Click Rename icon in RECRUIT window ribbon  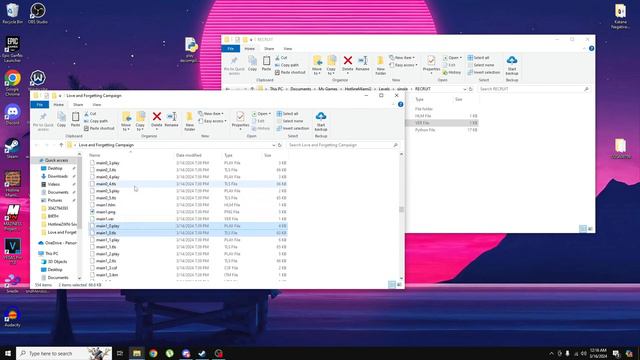tap(362, 64)
